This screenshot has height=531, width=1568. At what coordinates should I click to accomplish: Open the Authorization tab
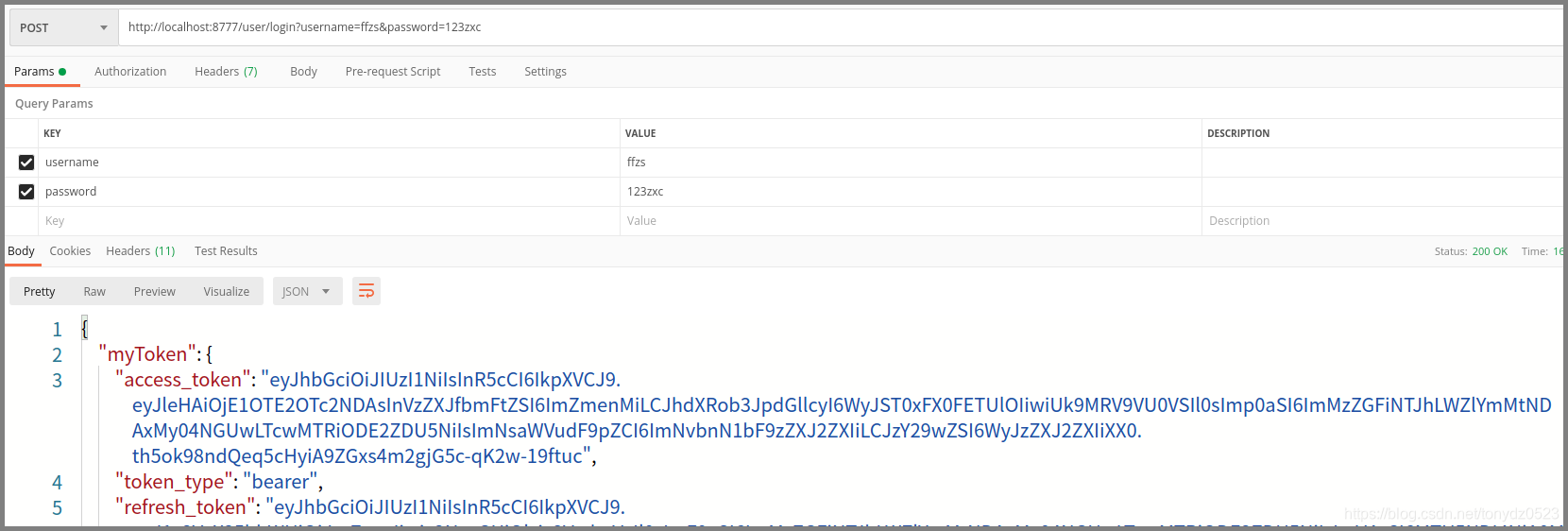tap(130, 72)
